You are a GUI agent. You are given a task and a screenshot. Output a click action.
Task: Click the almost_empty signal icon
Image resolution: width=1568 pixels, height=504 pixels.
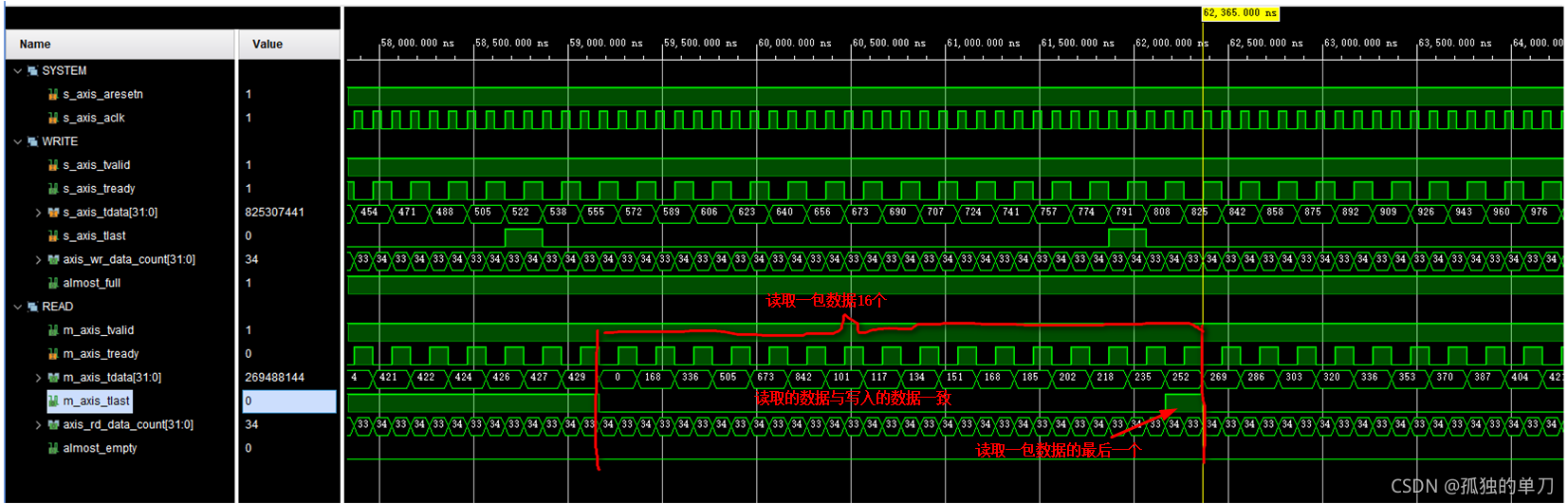point(53,448)
